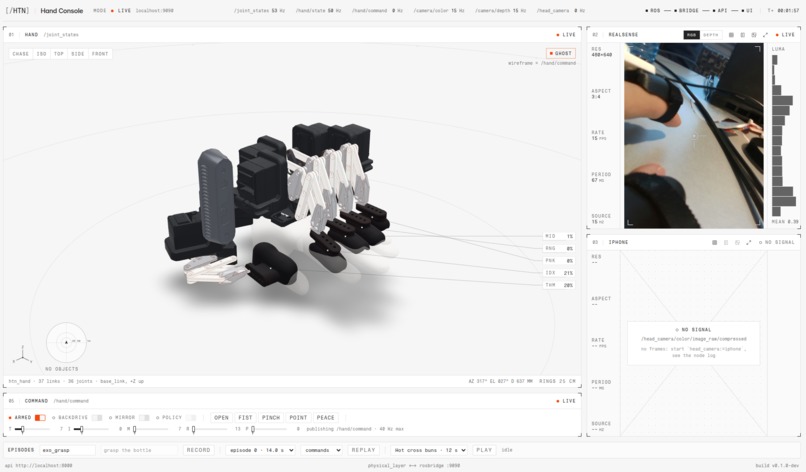Image resolution: width=806 pixels, height=472 pixels.
Task: Toggle the ARMED switch
Action: click(x=40, y=417)
